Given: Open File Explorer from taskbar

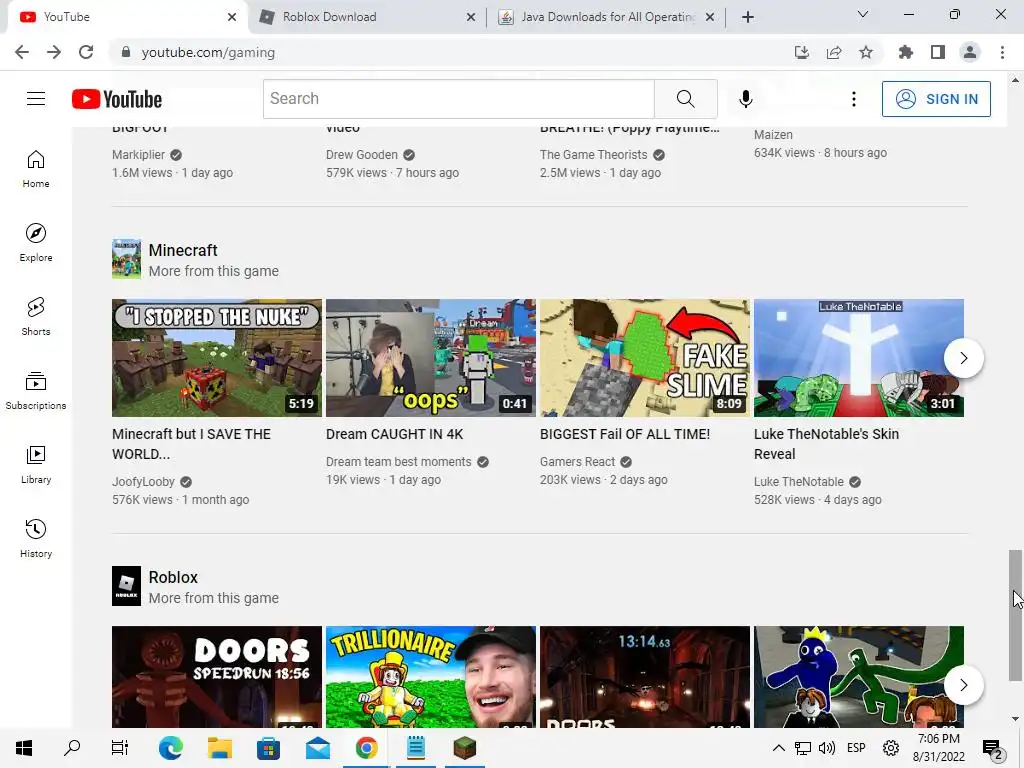Looking at the screenshot, I should (220, 748).
